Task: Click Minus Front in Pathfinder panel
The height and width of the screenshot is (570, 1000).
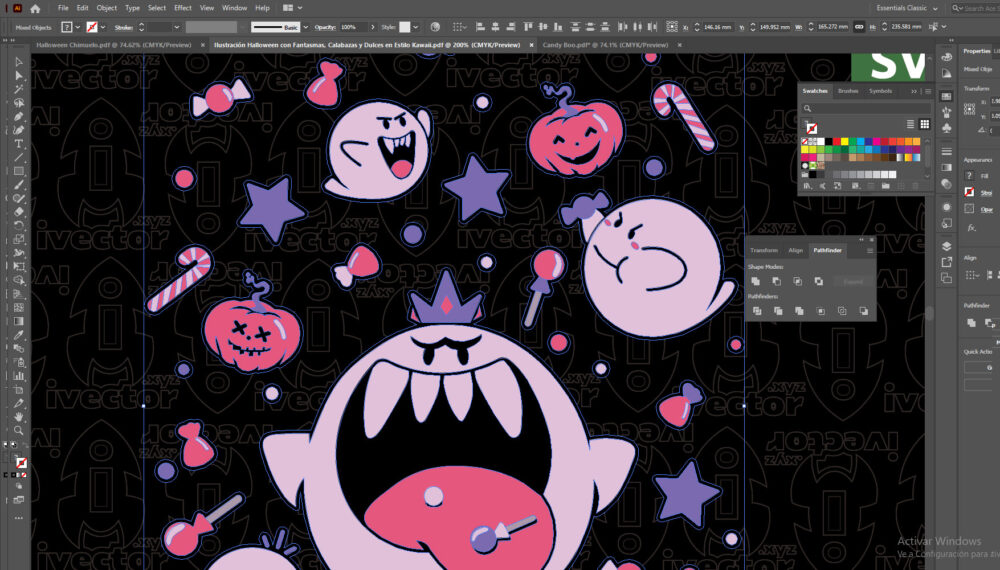Action: tap(777, 281)
